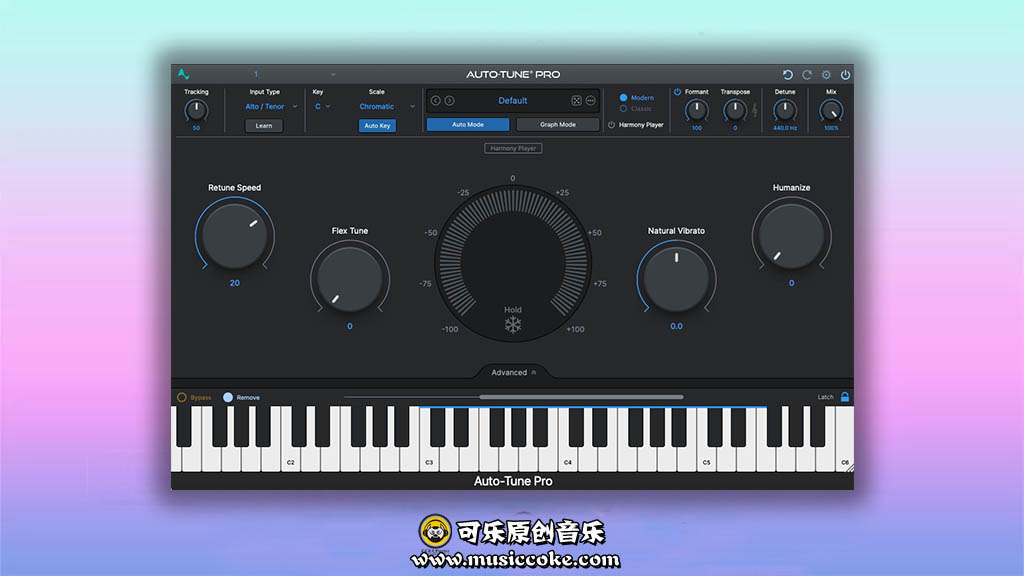Click the Retune Speed knob
Screen dimensions: 1024x576
[234, 236]
